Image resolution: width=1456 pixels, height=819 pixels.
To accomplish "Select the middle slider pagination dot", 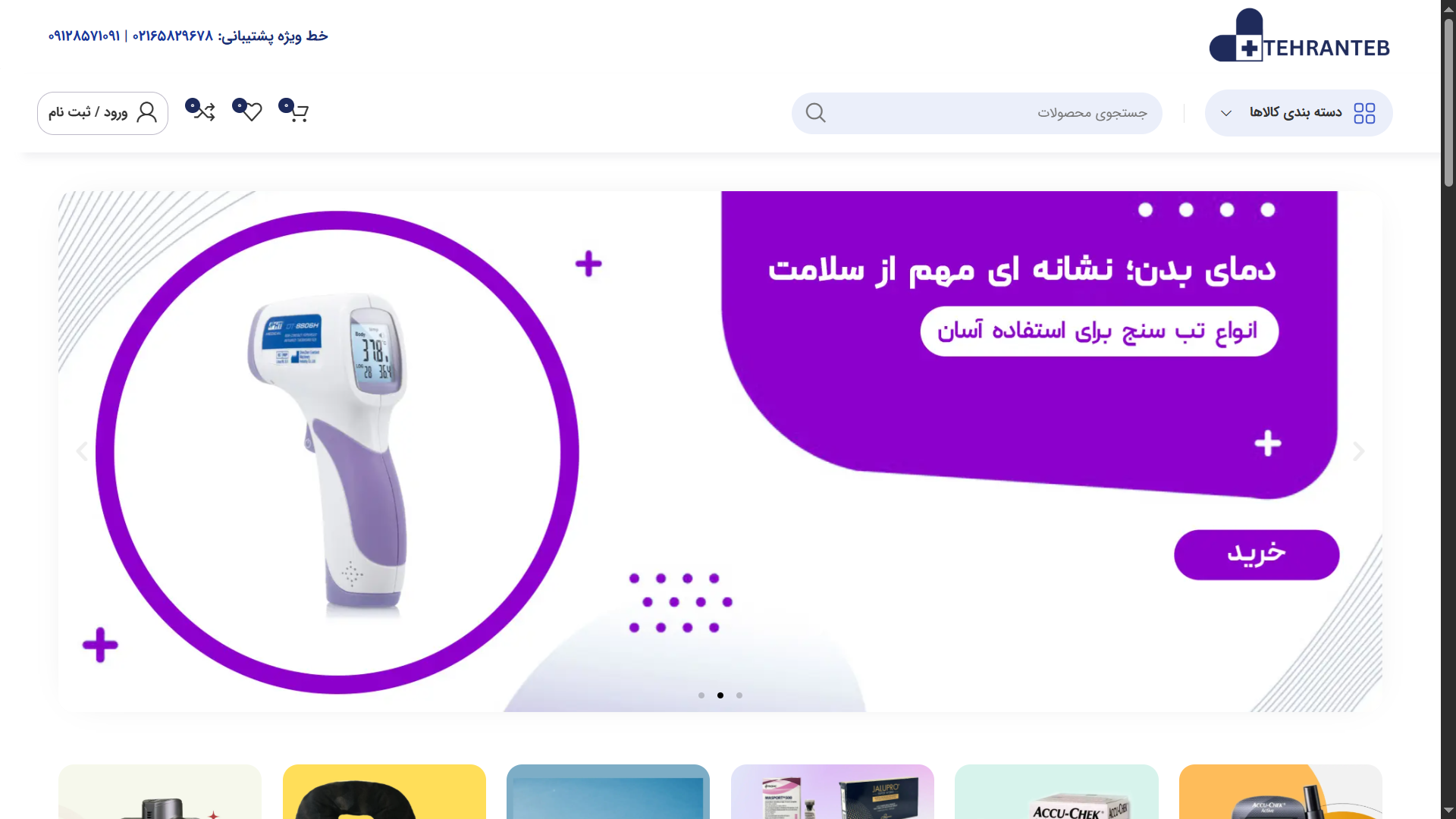I will (x=720, y=695).
